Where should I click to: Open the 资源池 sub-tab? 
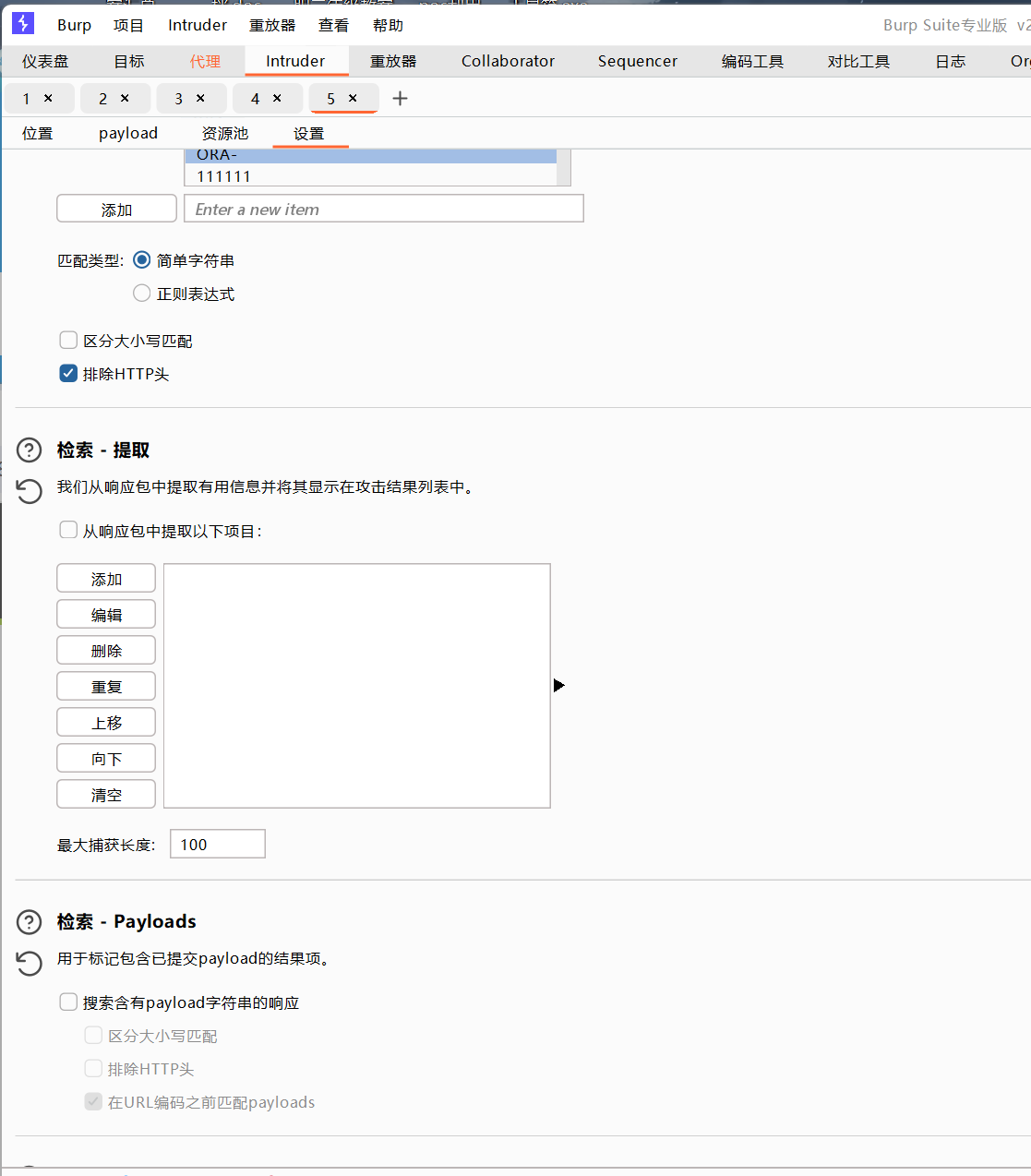pyautogui.click(x=225, y=133)
